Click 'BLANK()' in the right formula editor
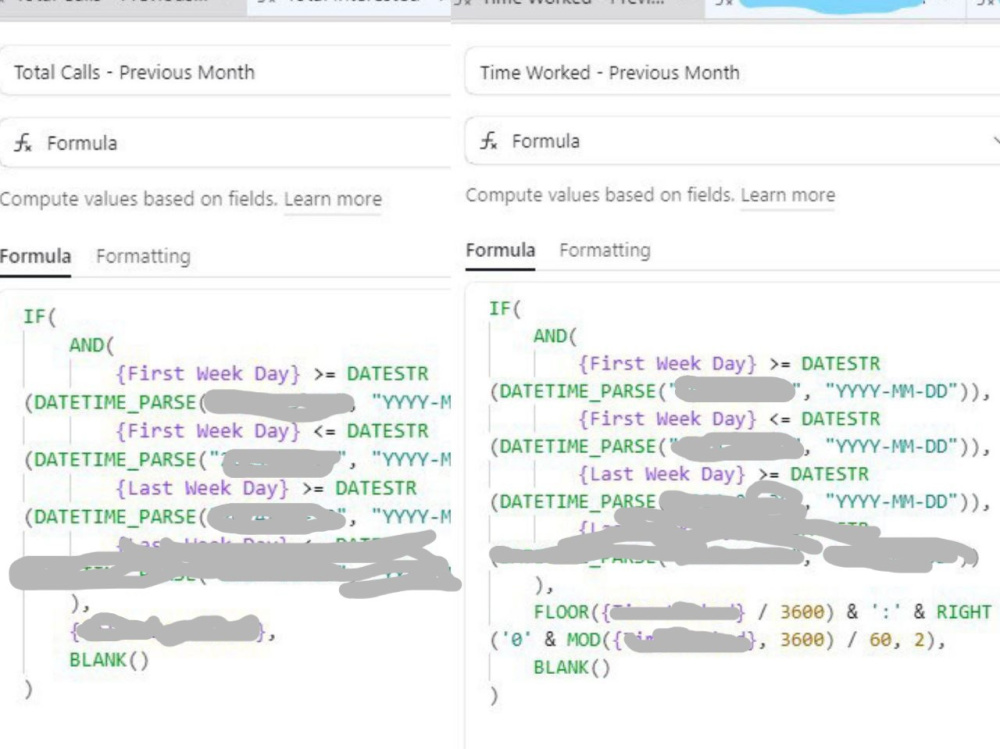The image size is (1000, 749). [572, 667]
